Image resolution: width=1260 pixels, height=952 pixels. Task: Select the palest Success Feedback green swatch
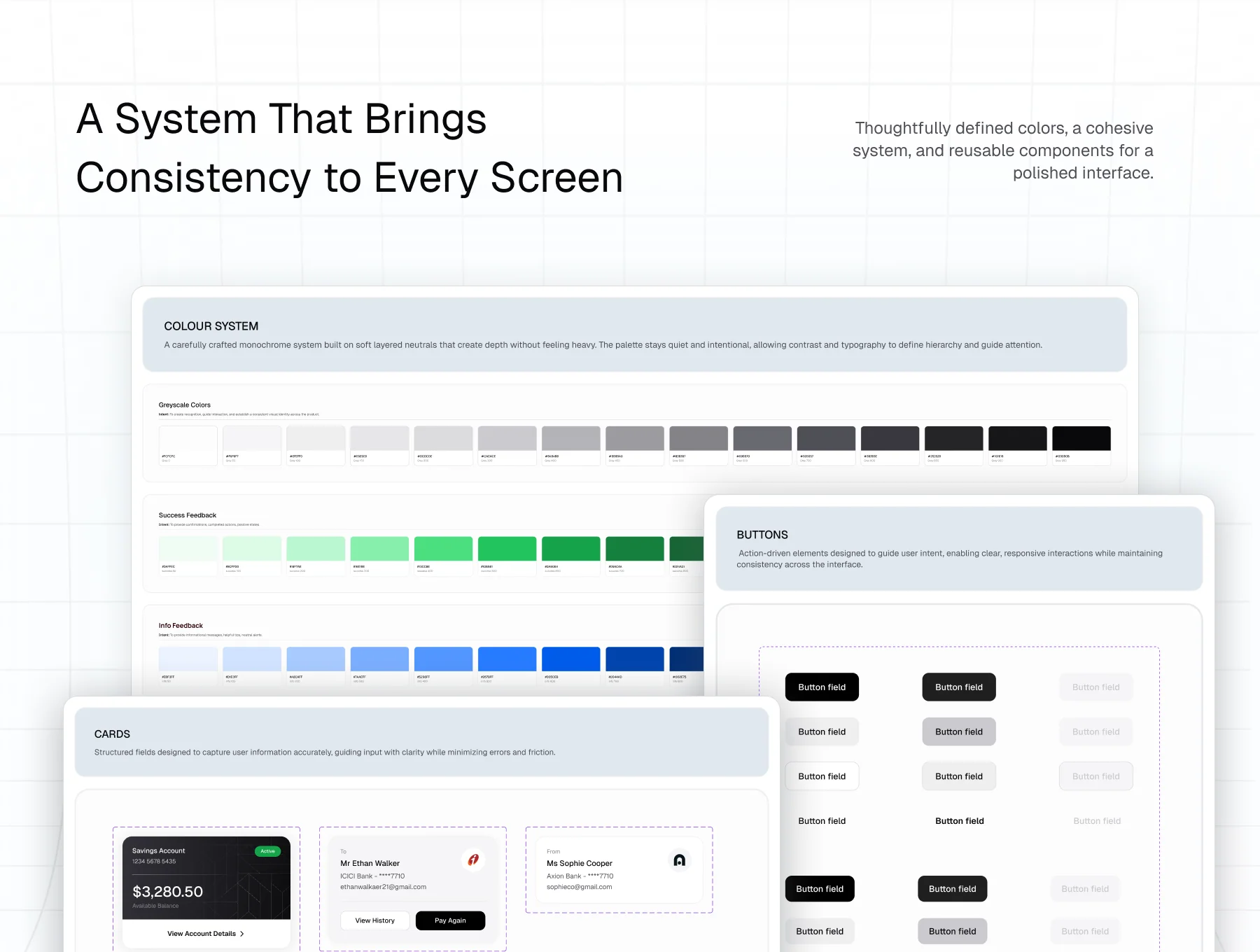click(x=188, y=556)
